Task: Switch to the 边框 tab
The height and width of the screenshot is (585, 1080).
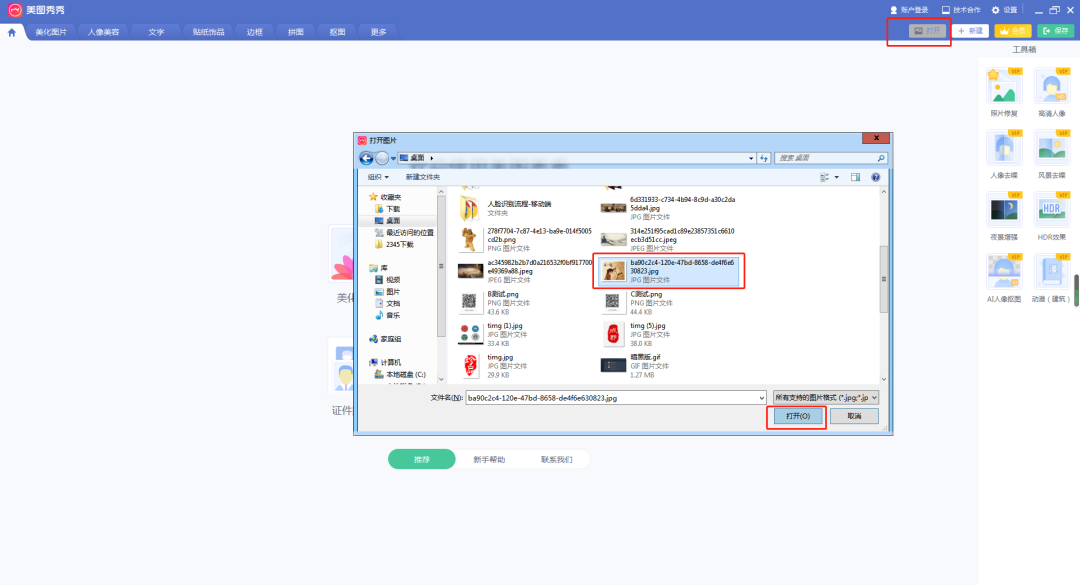Action: click(x=255, y=32)
